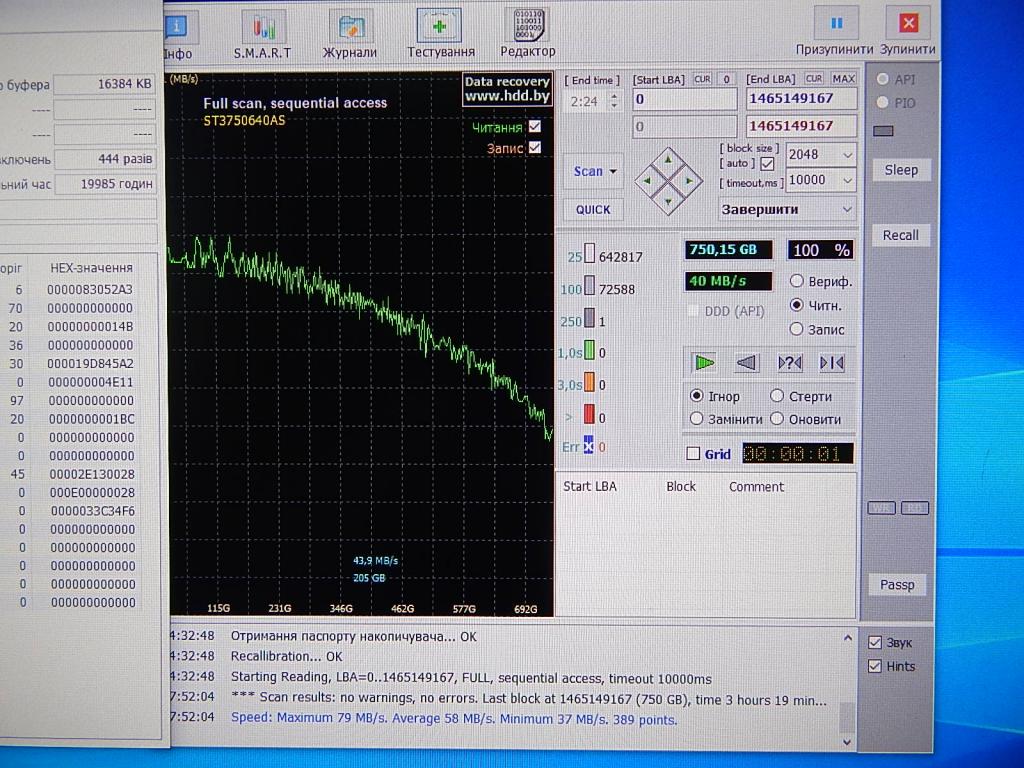Toggle the Звук checkbox
The image size is (1024, 768).
(875, 643)
